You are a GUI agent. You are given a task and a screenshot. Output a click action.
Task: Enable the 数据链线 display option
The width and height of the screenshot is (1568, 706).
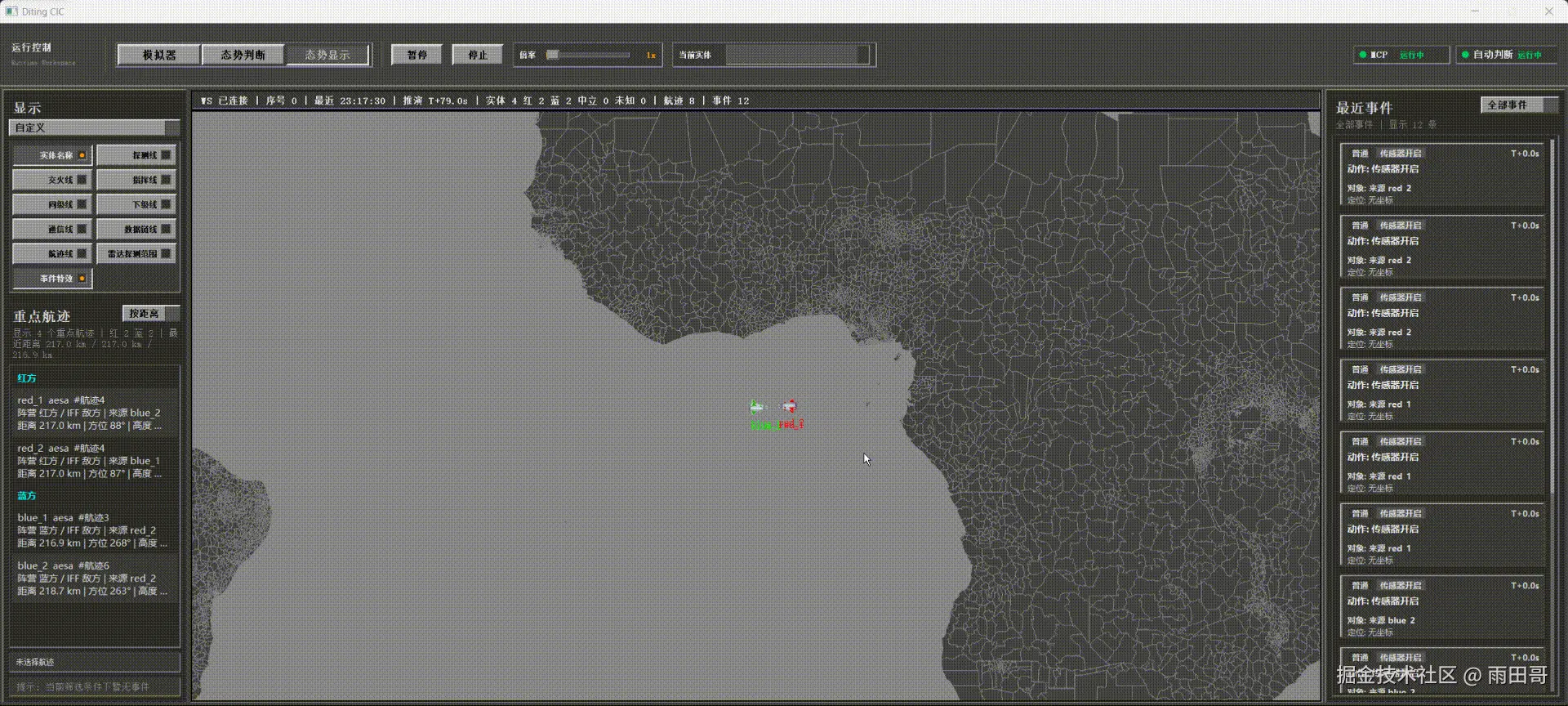[136, 230]
